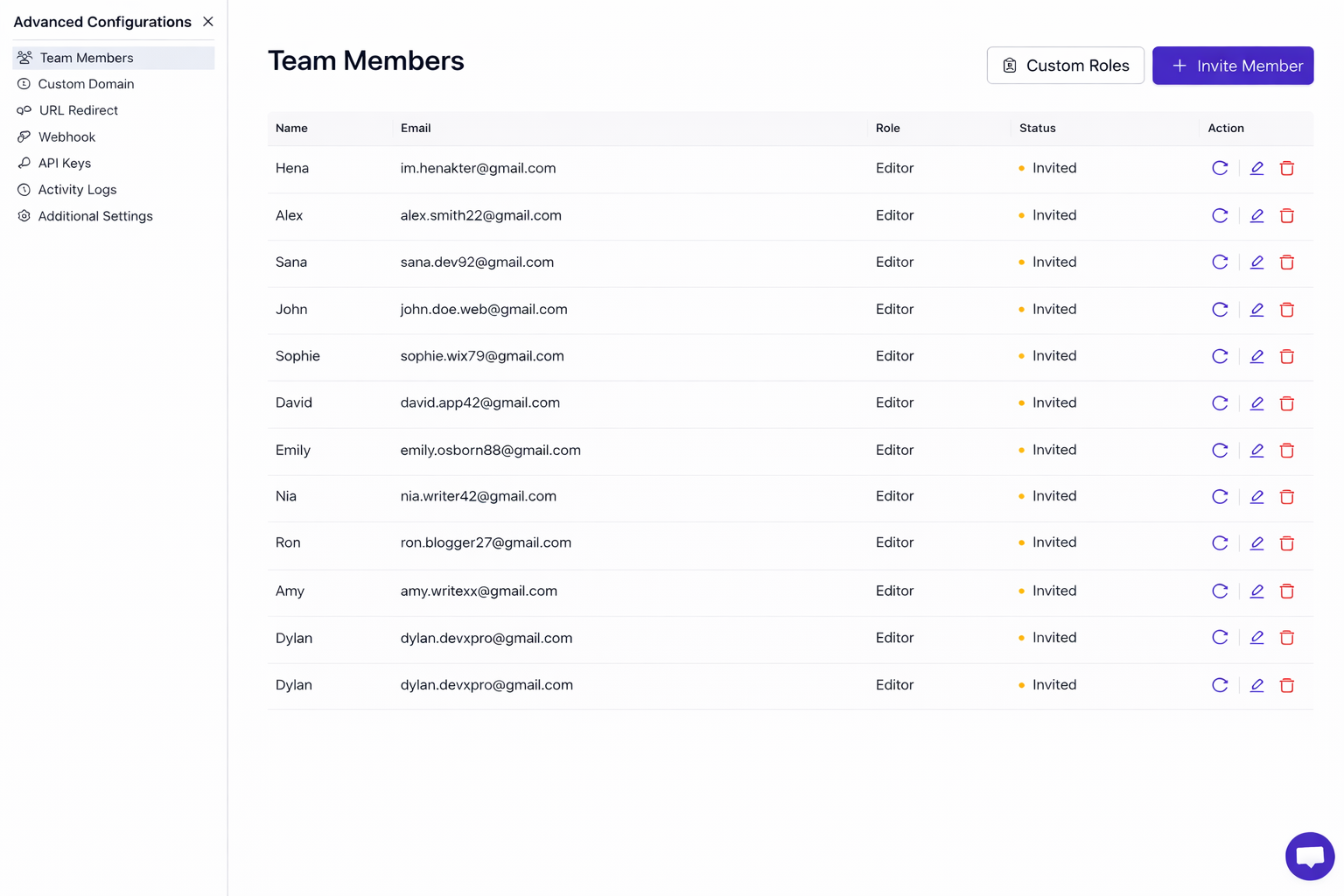
Task: Click the Invite Member button
Action: 1232,66
